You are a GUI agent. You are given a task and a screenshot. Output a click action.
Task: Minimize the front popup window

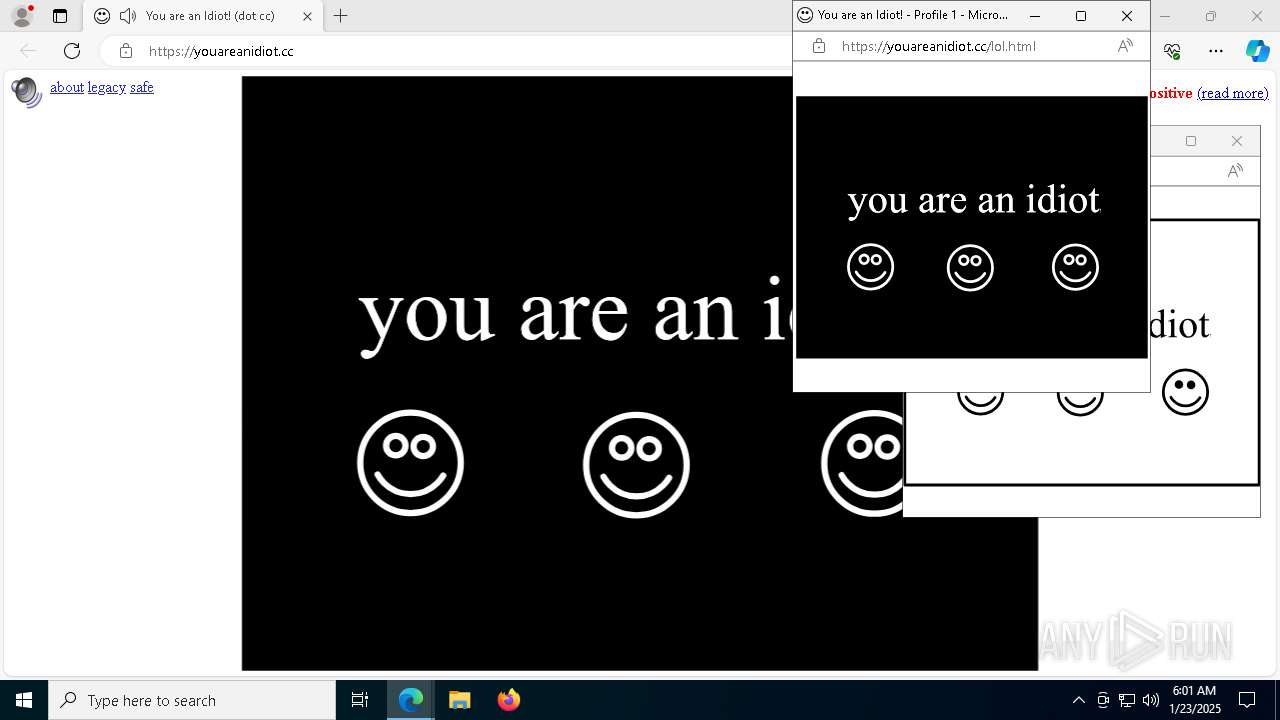coord(1035,16)
